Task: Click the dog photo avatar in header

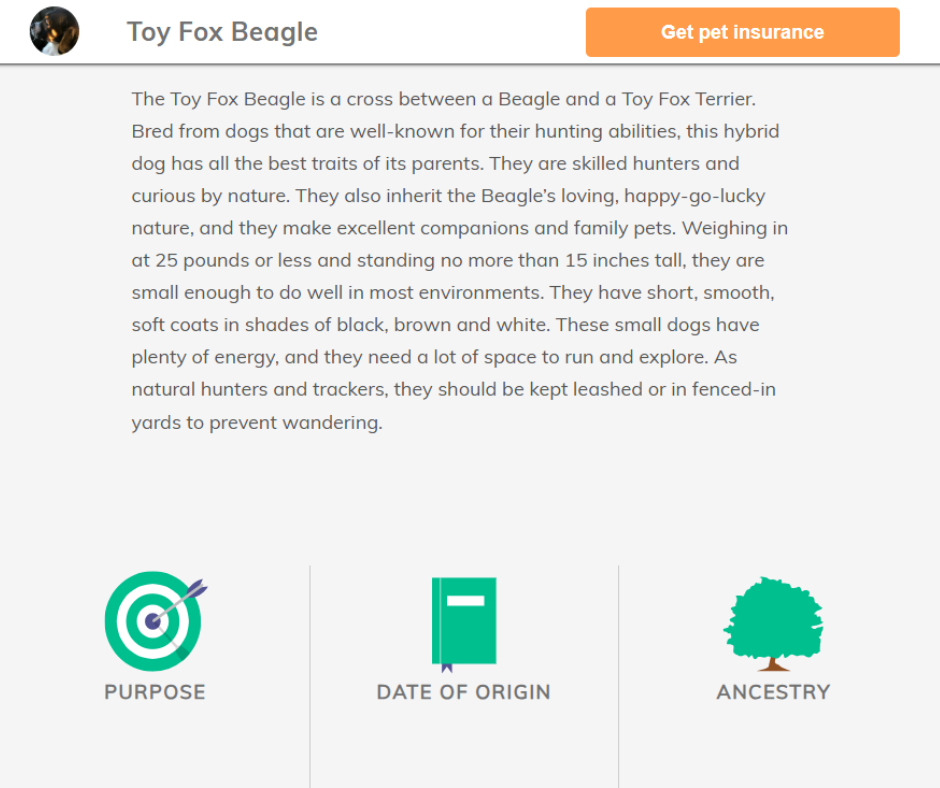Action: (x=54, y=32)
